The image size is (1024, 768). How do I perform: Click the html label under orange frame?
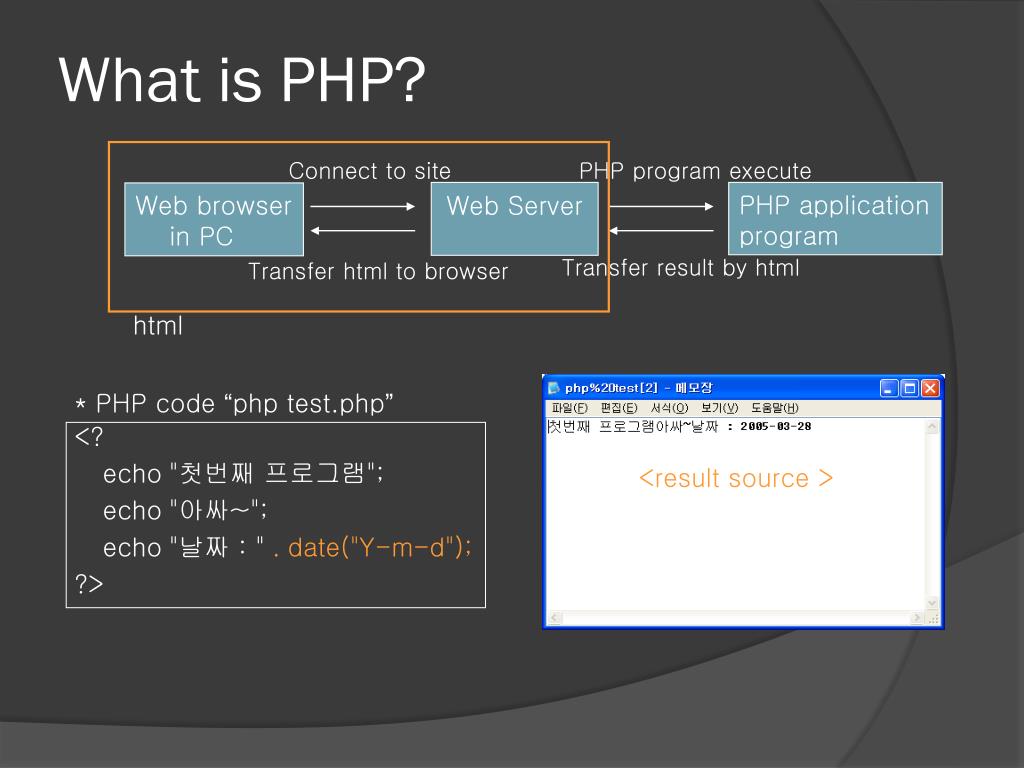click(158, 326)
